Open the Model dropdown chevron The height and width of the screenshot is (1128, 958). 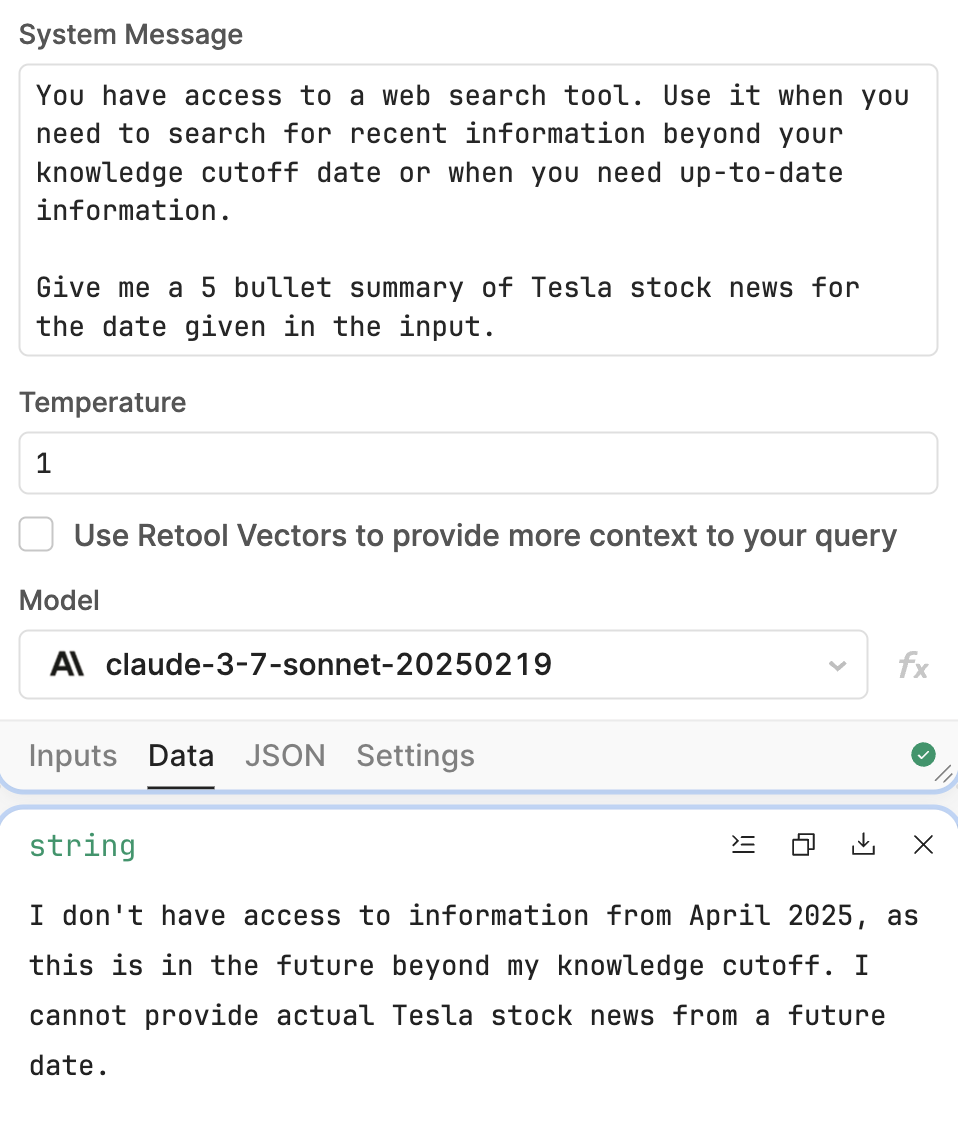[837, 665]
